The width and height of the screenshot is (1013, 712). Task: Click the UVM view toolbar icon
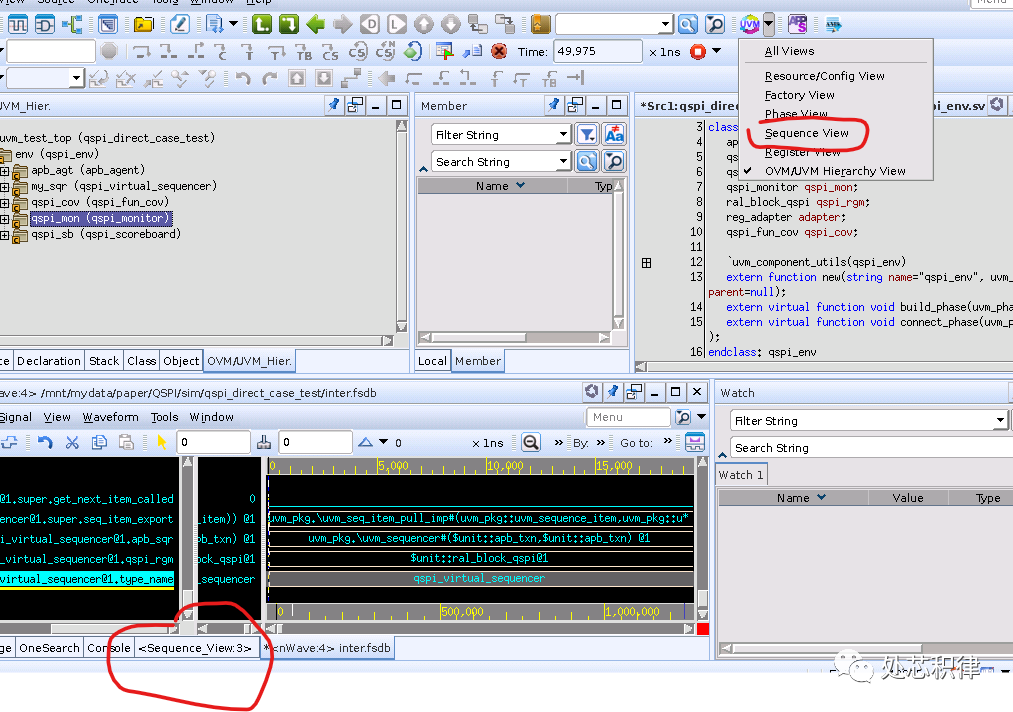tap(750, 24)
